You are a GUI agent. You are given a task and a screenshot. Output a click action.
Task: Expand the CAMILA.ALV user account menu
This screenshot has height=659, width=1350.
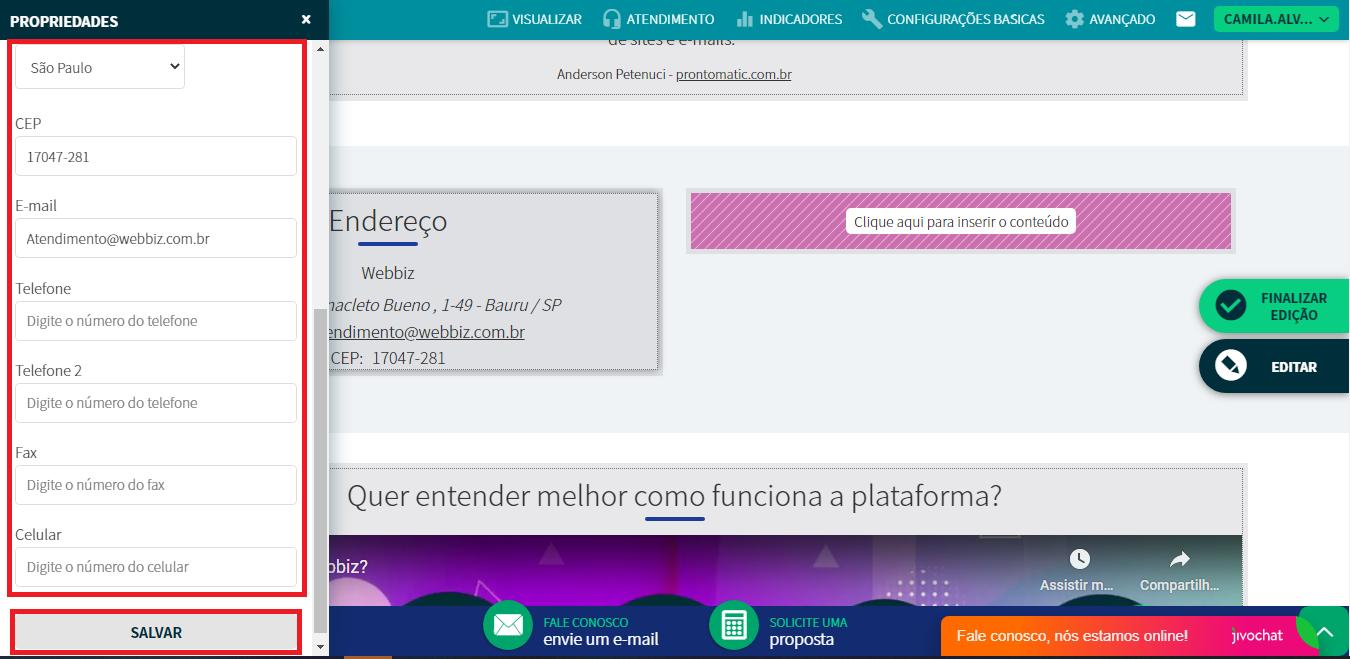[1275, 19]
